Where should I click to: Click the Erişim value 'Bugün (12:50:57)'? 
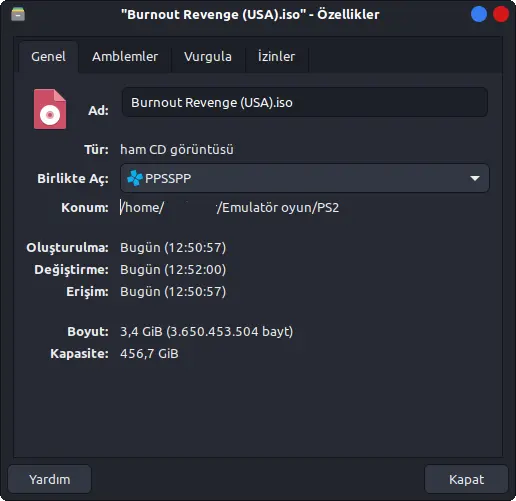(x=173, y=291)
